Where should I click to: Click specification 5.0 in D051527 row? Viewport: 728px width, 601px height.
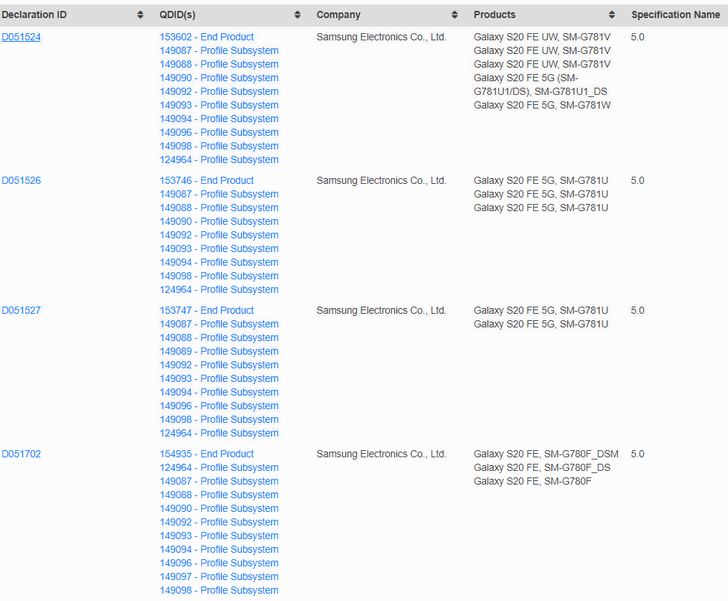(x=637, y=310)
